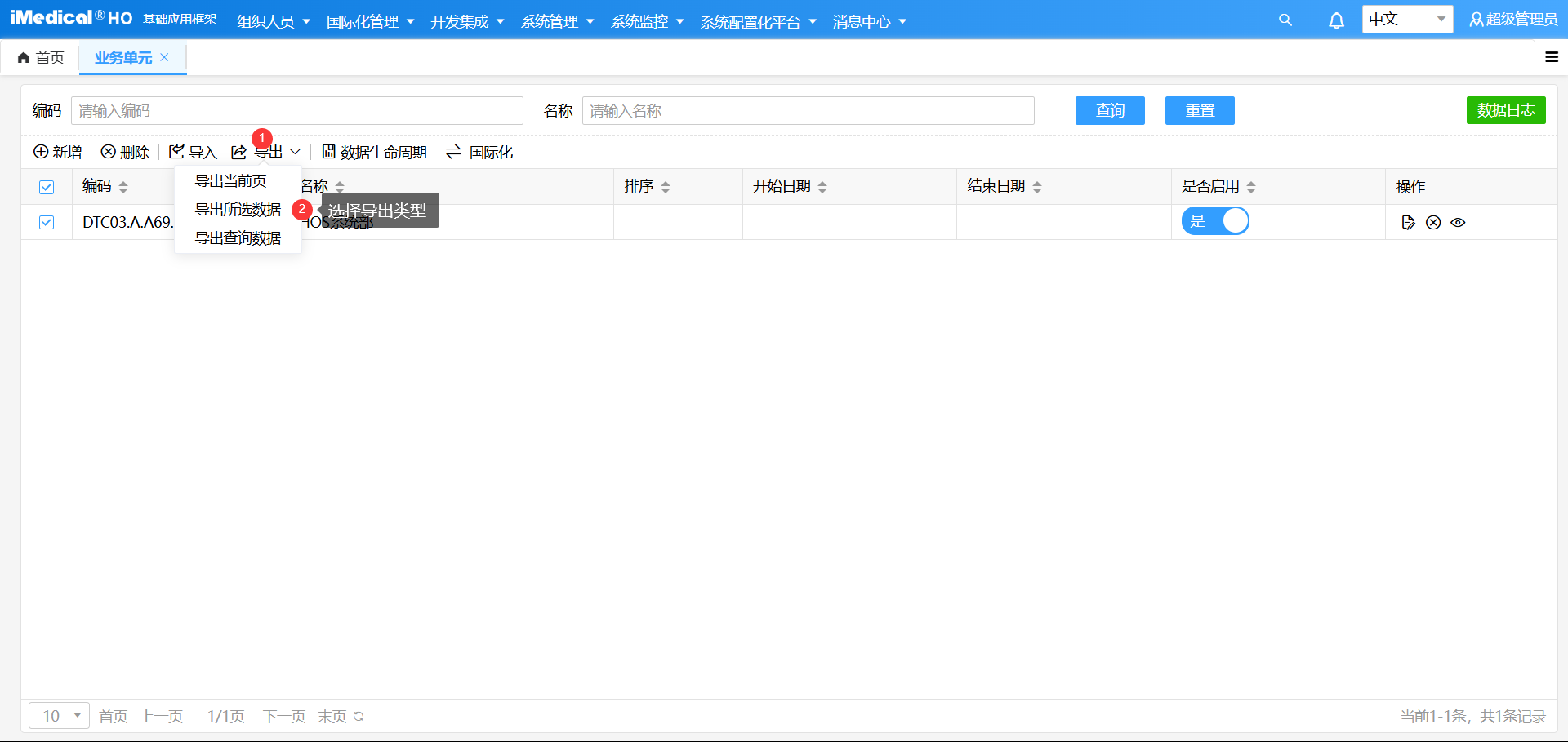Focus the 名称 input field

click(808, 110)
